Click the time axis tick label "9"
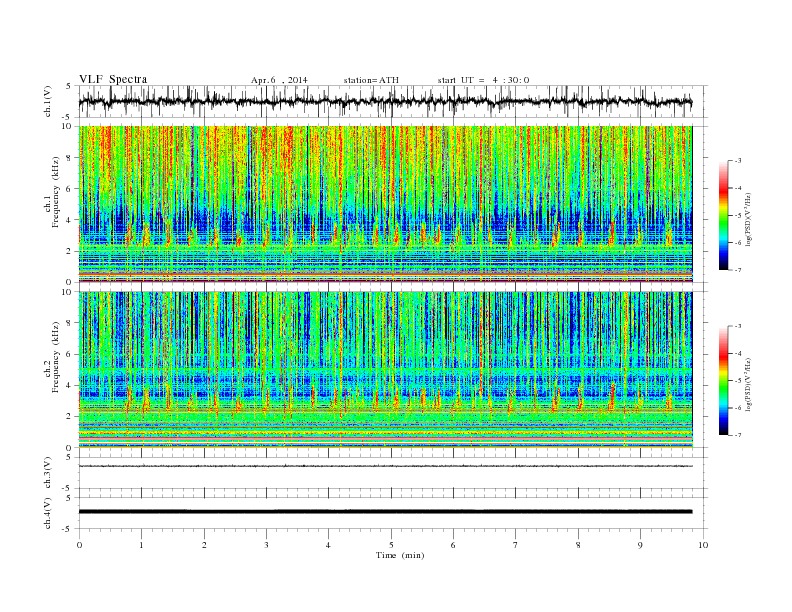The width and height of the screenshot is (792, 612). 640,545
